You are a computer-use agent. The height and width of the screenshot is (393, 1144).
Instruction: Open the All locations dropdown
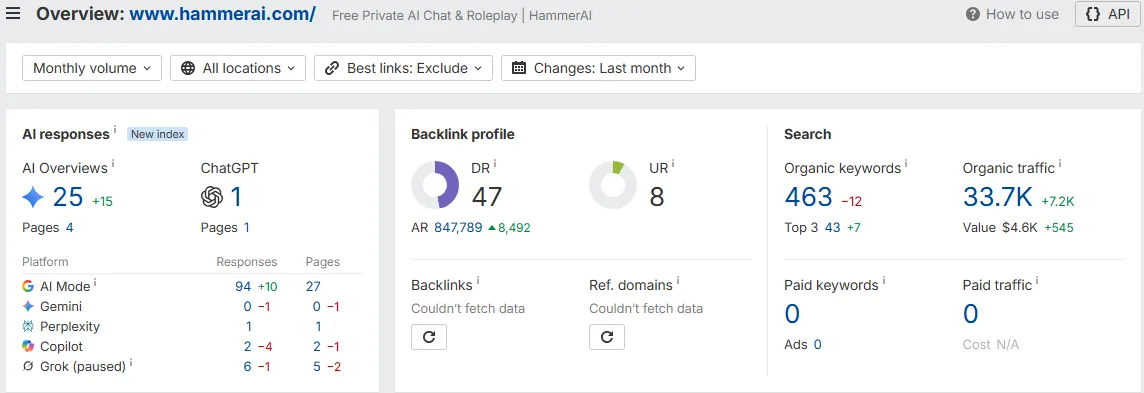(x=238, y=68)
